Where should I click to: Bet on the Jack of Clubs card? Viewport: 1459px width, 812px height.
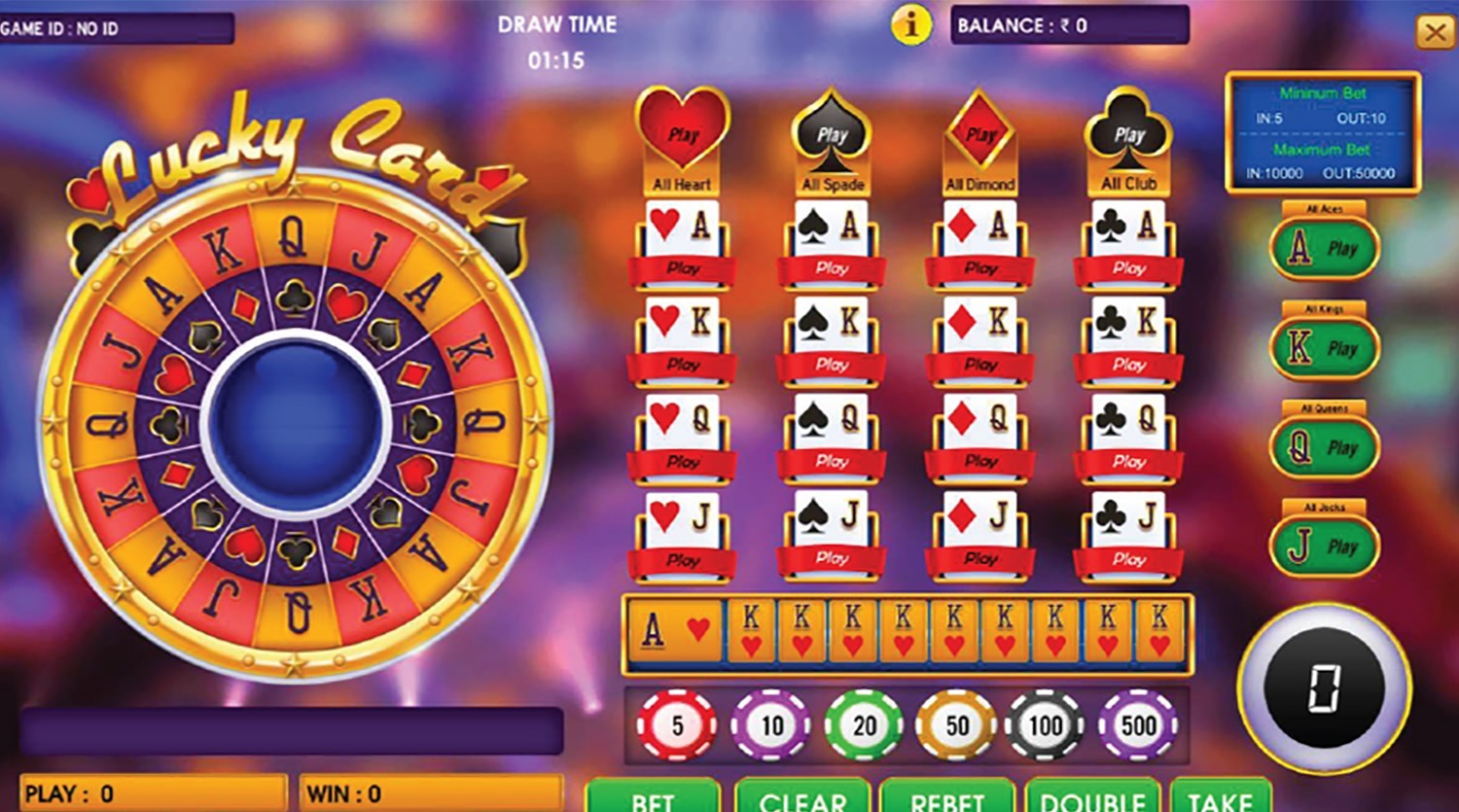[x=1129, y=535]
